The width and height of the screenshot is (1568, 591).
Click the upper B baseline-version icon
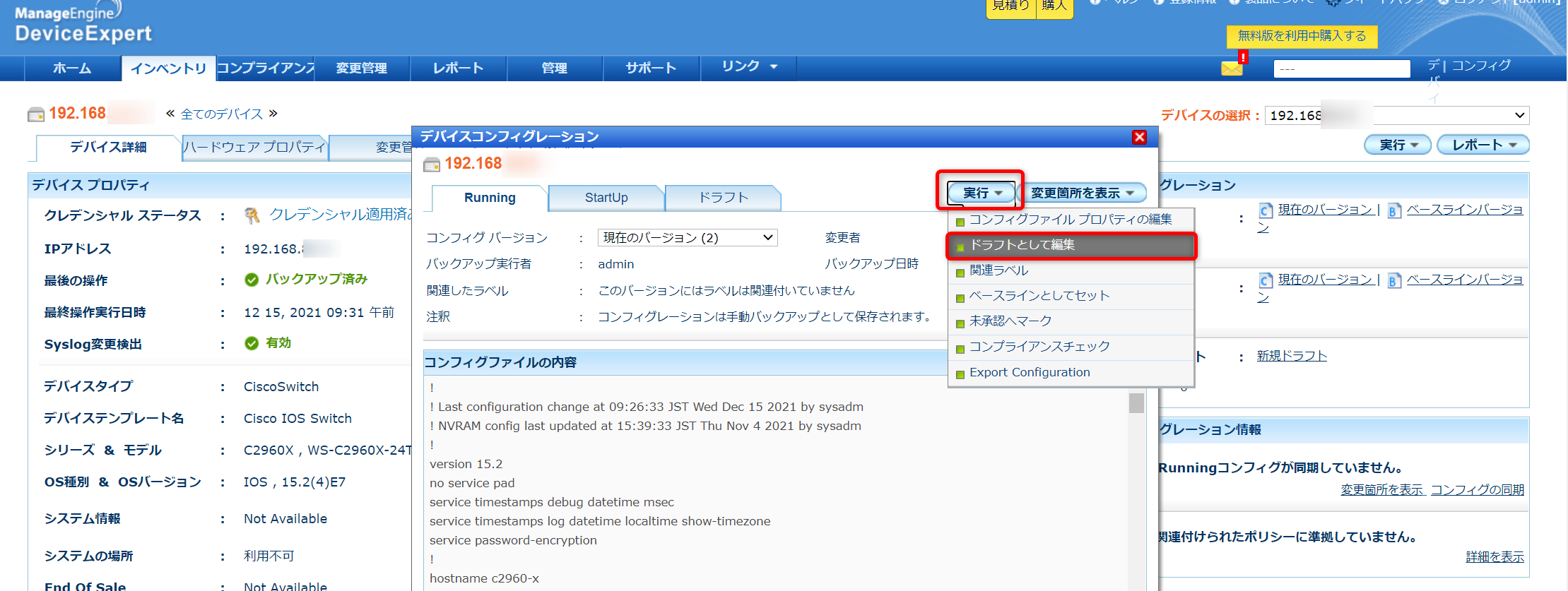click(x=1394, y=210)
